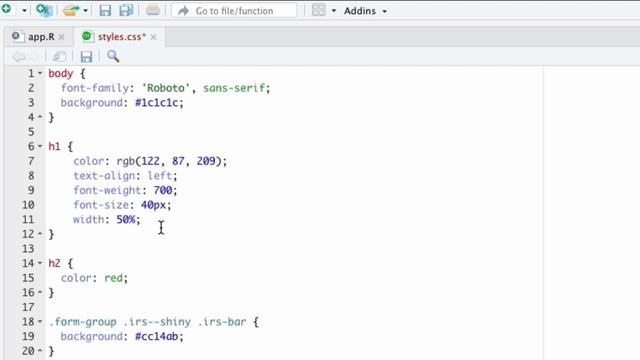Collapse the h2 rule on line 14
Screen dimensions: 640x360
40,263
